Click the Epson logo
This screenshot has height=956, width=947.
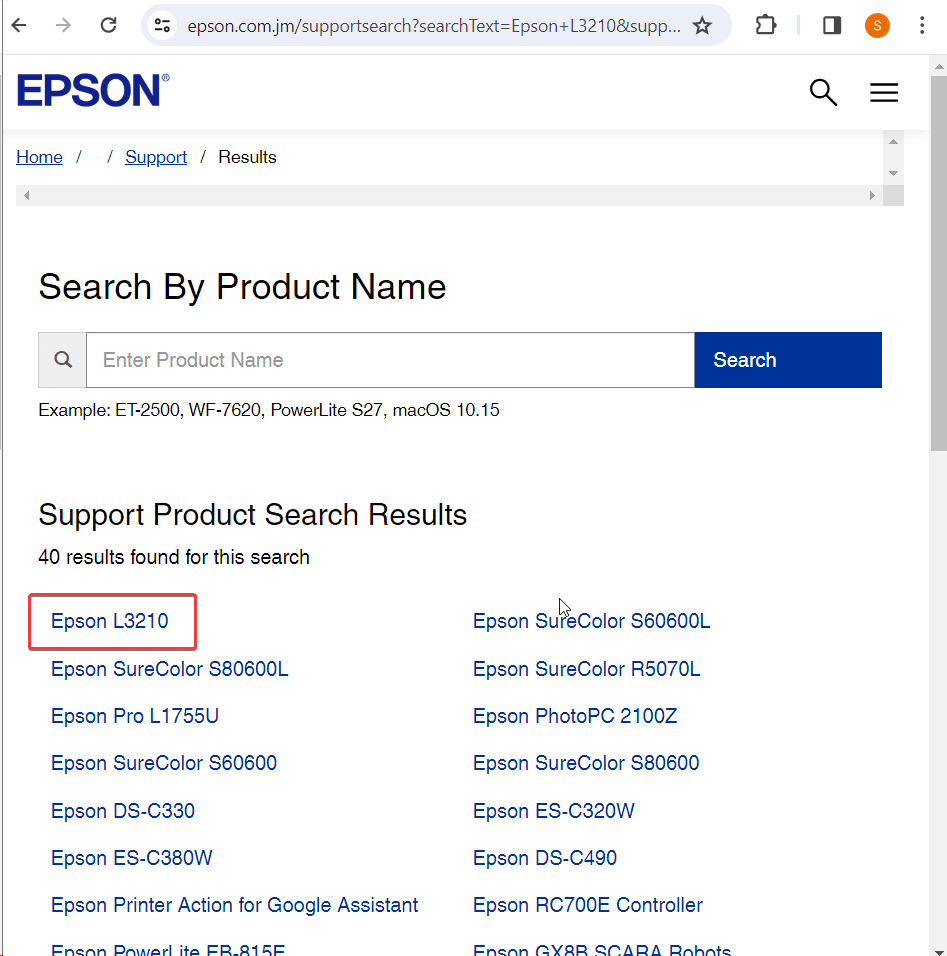[93, 91]
